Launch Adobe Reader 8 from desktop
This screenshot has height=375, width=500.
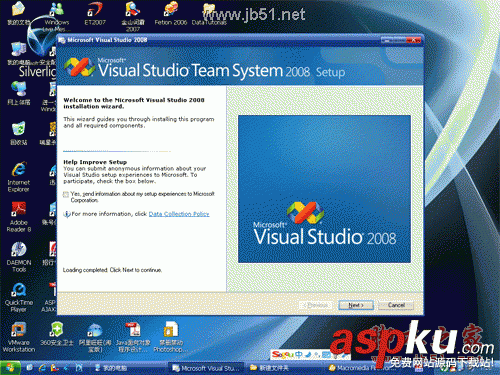19,217
